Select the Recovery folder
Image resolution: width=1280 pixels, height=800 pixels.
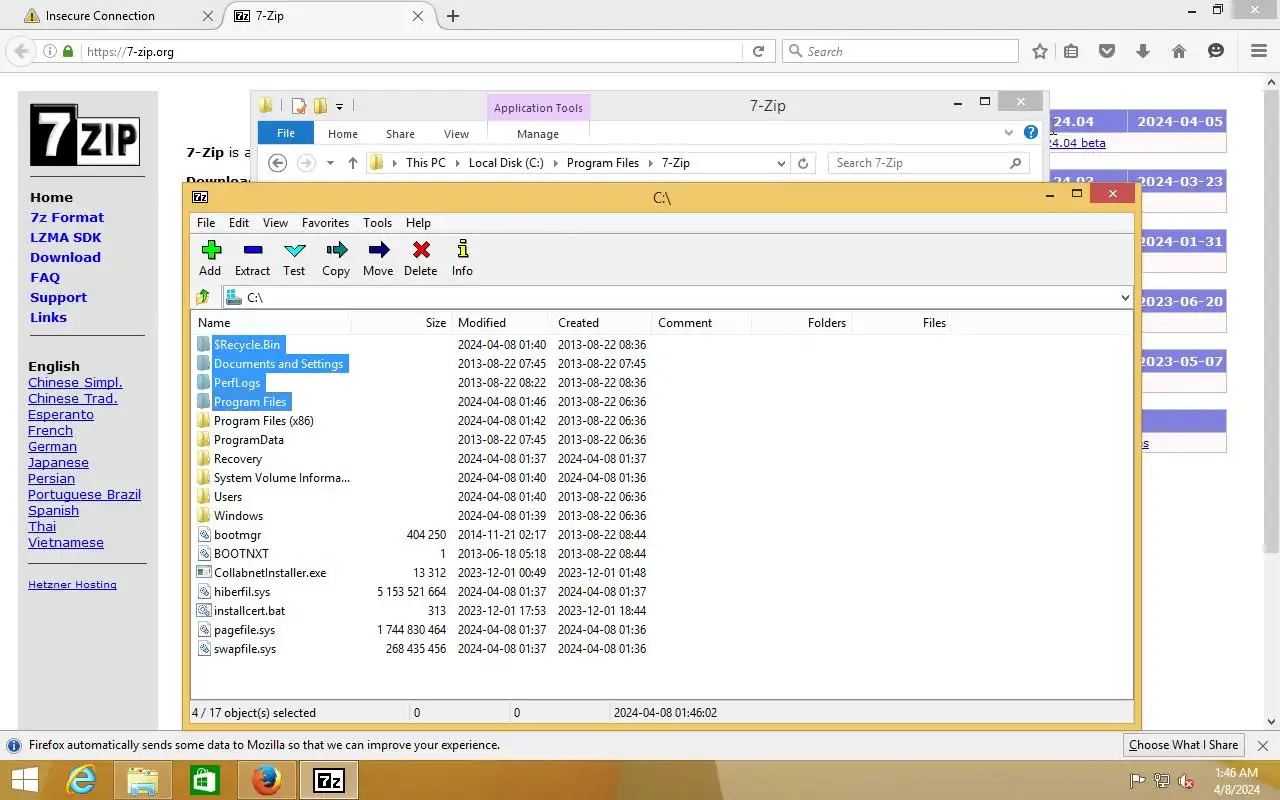[238, 459]
